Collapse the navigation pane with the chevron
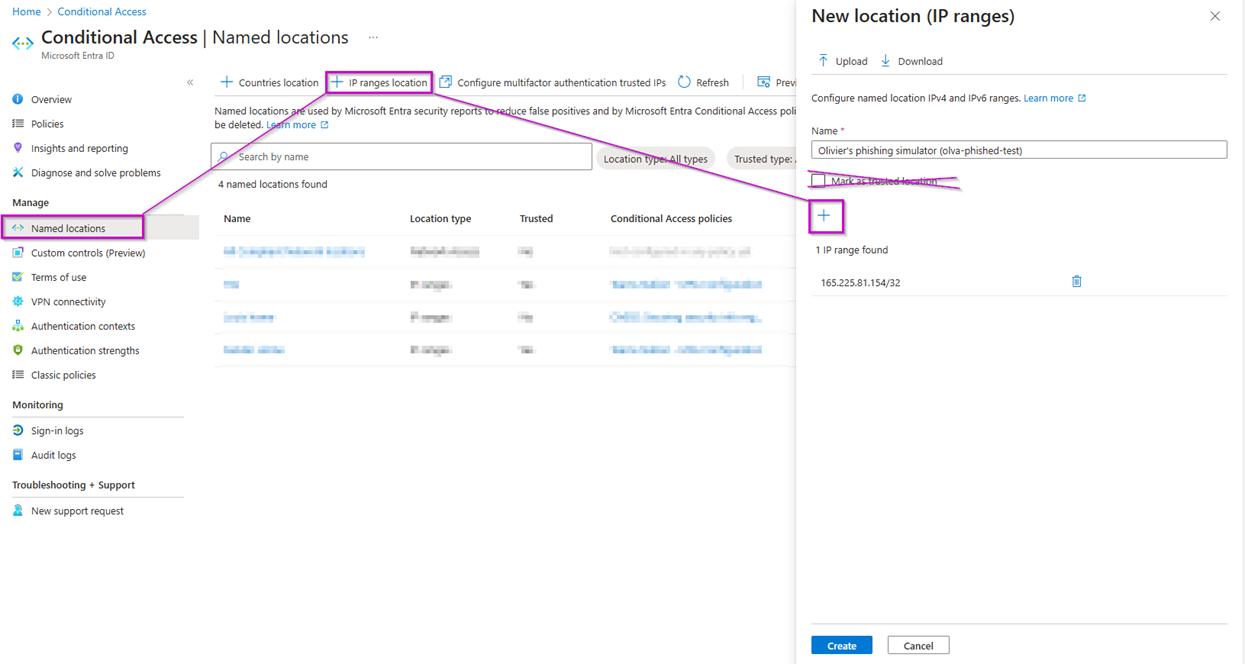Image resolution: width=1245 pixels, height=664 pixels. [x=189, y=84]
